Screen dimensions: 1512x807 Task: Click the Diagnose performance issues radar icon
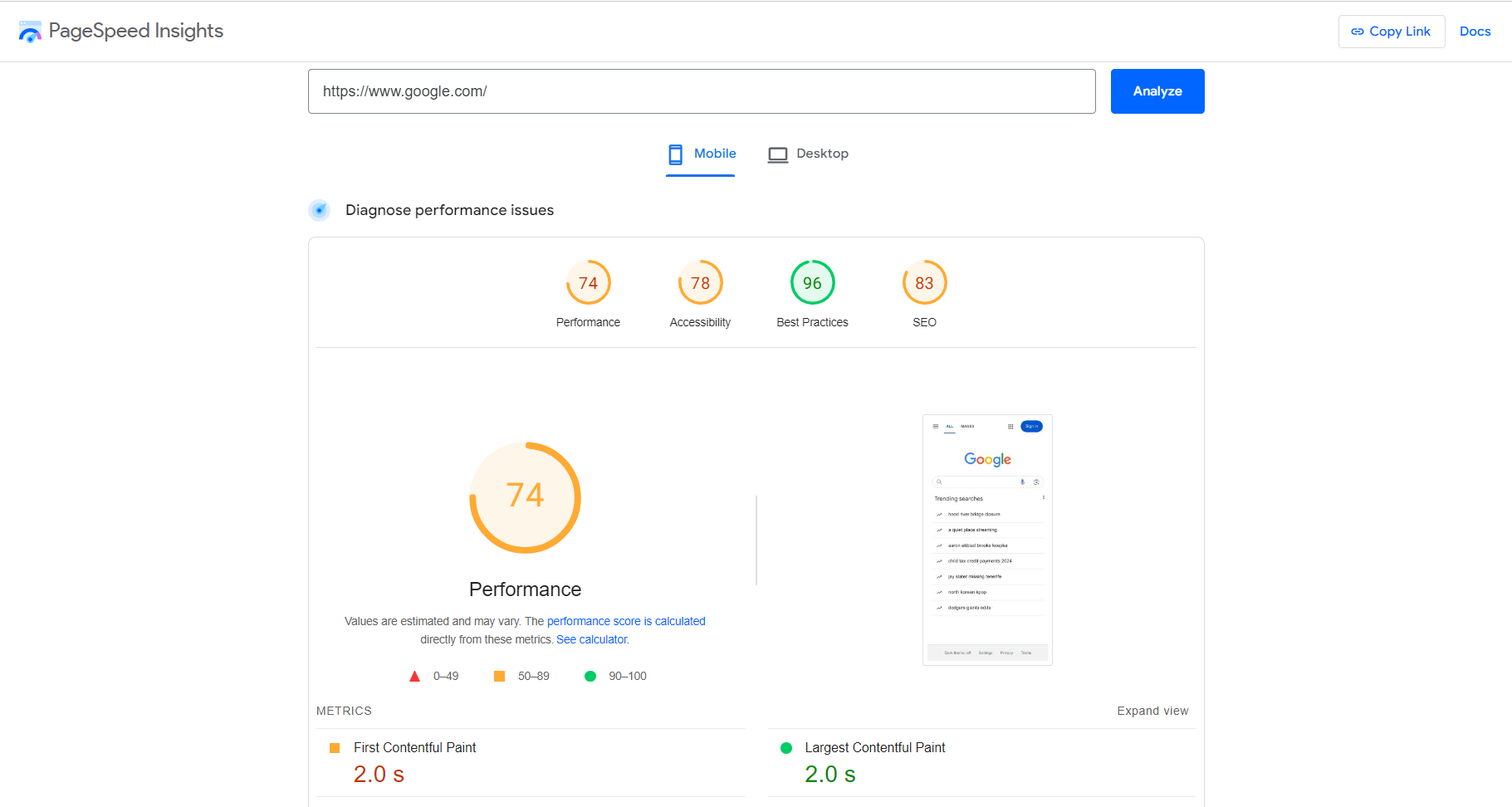click(x=320, y=210)
